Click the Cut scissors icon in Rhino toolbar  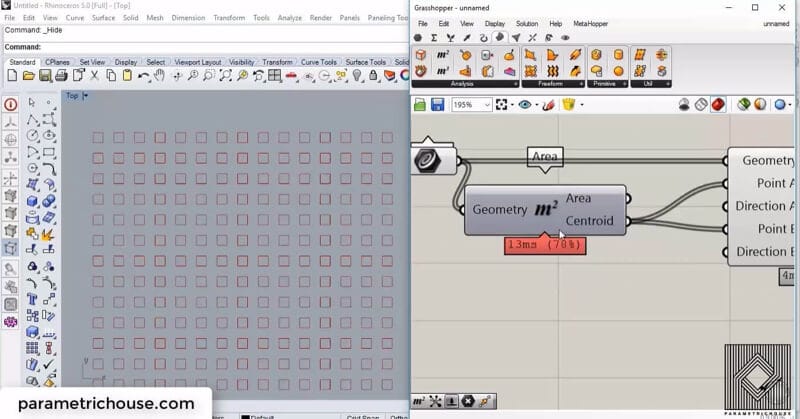click(x=94, y=76)
